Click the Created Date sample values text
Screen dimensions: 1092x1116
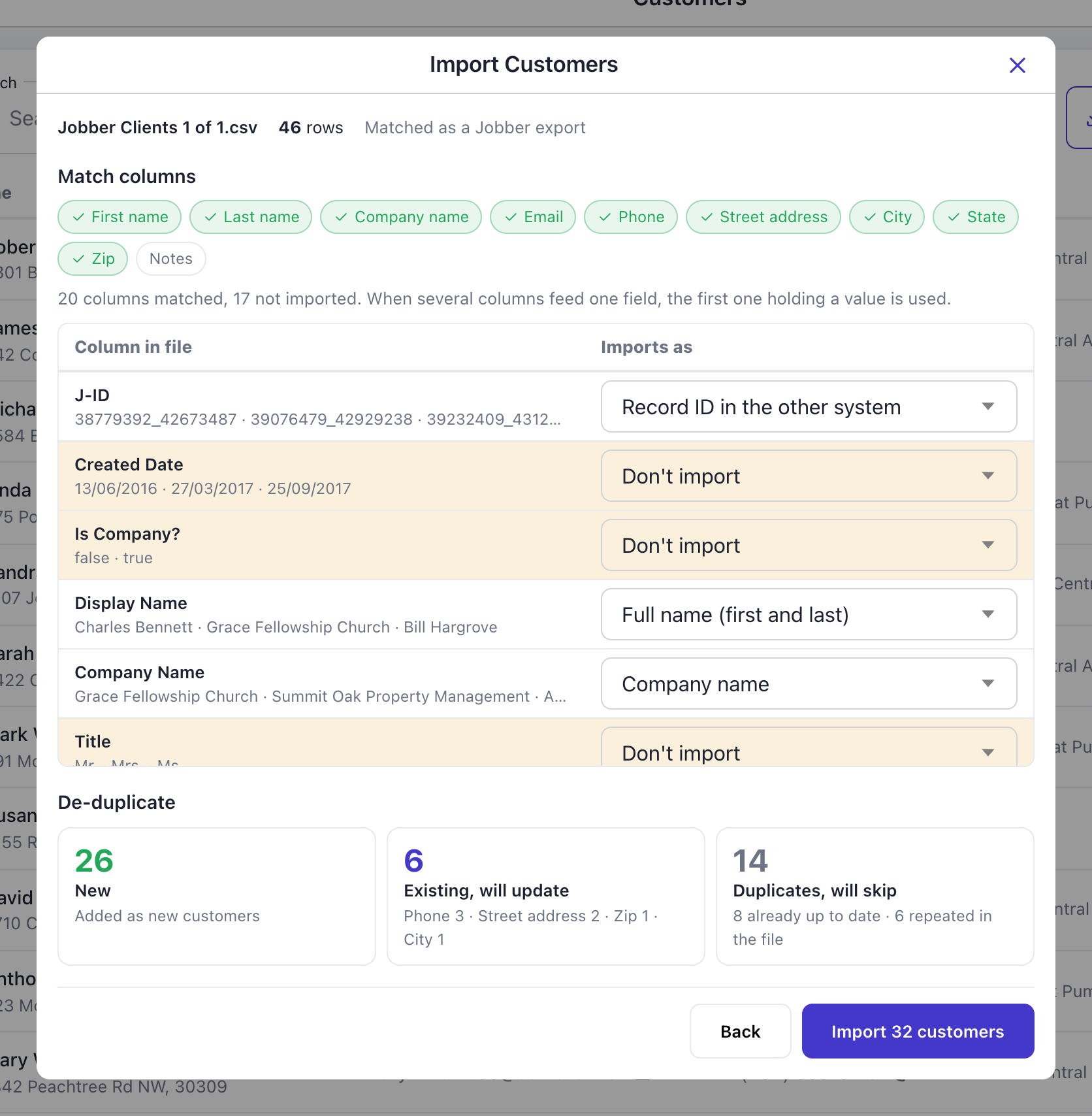pos(213,489)
